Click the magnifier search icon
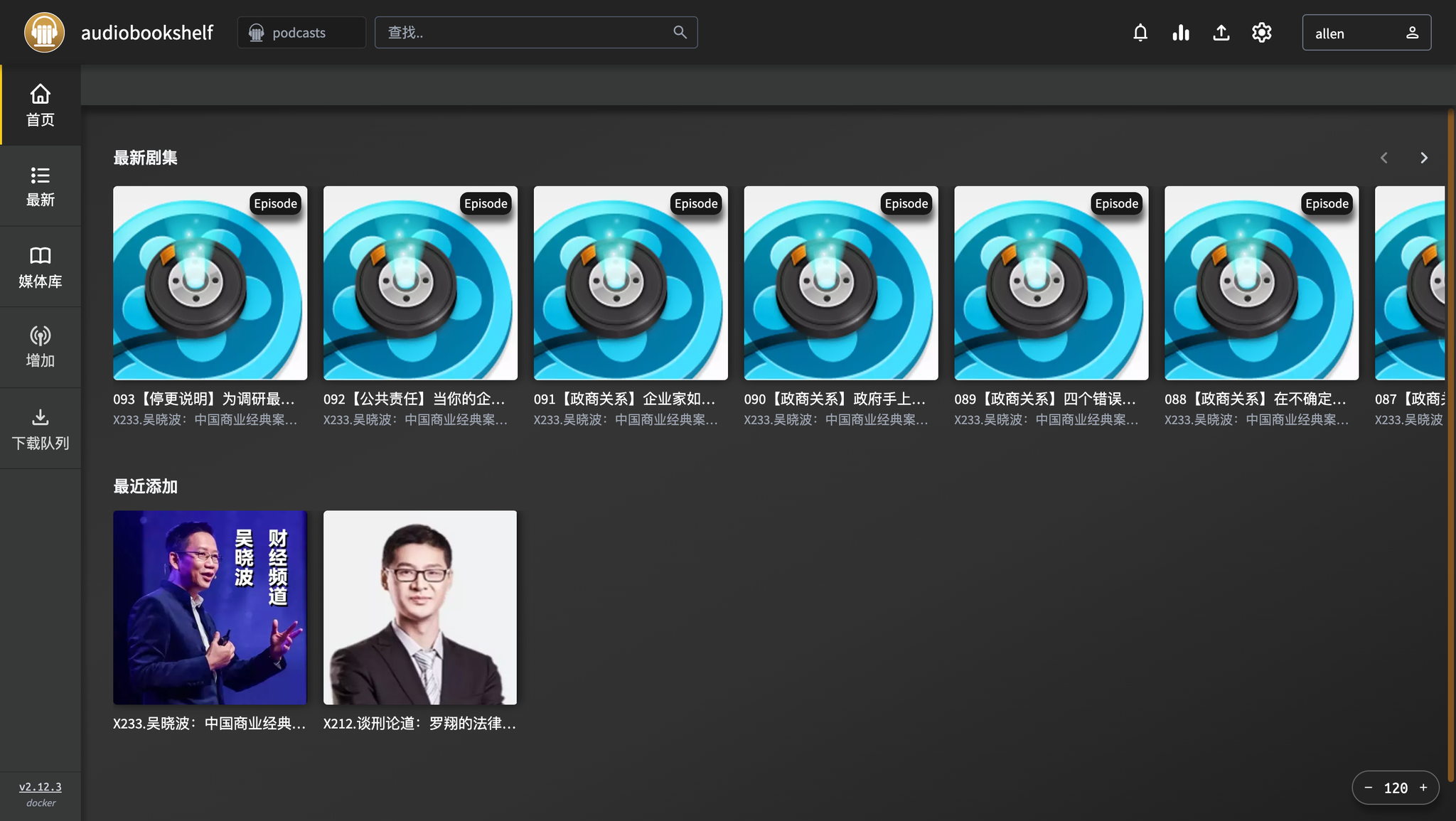1456x821 pixels. [x=680, y=32]
